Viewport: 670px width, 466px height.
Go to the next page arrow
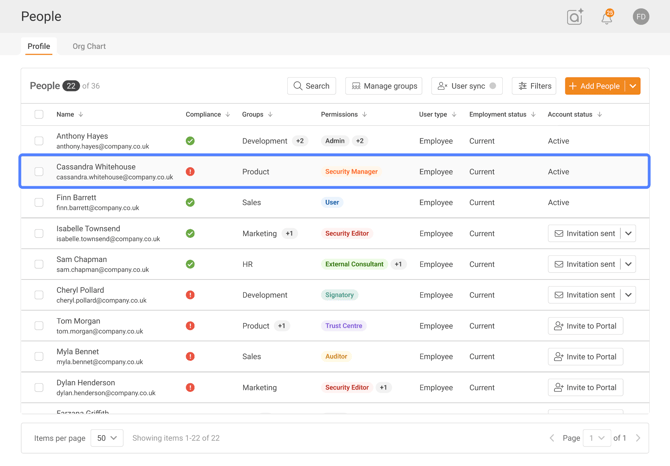pyautogui.click(x=638, y=438)
